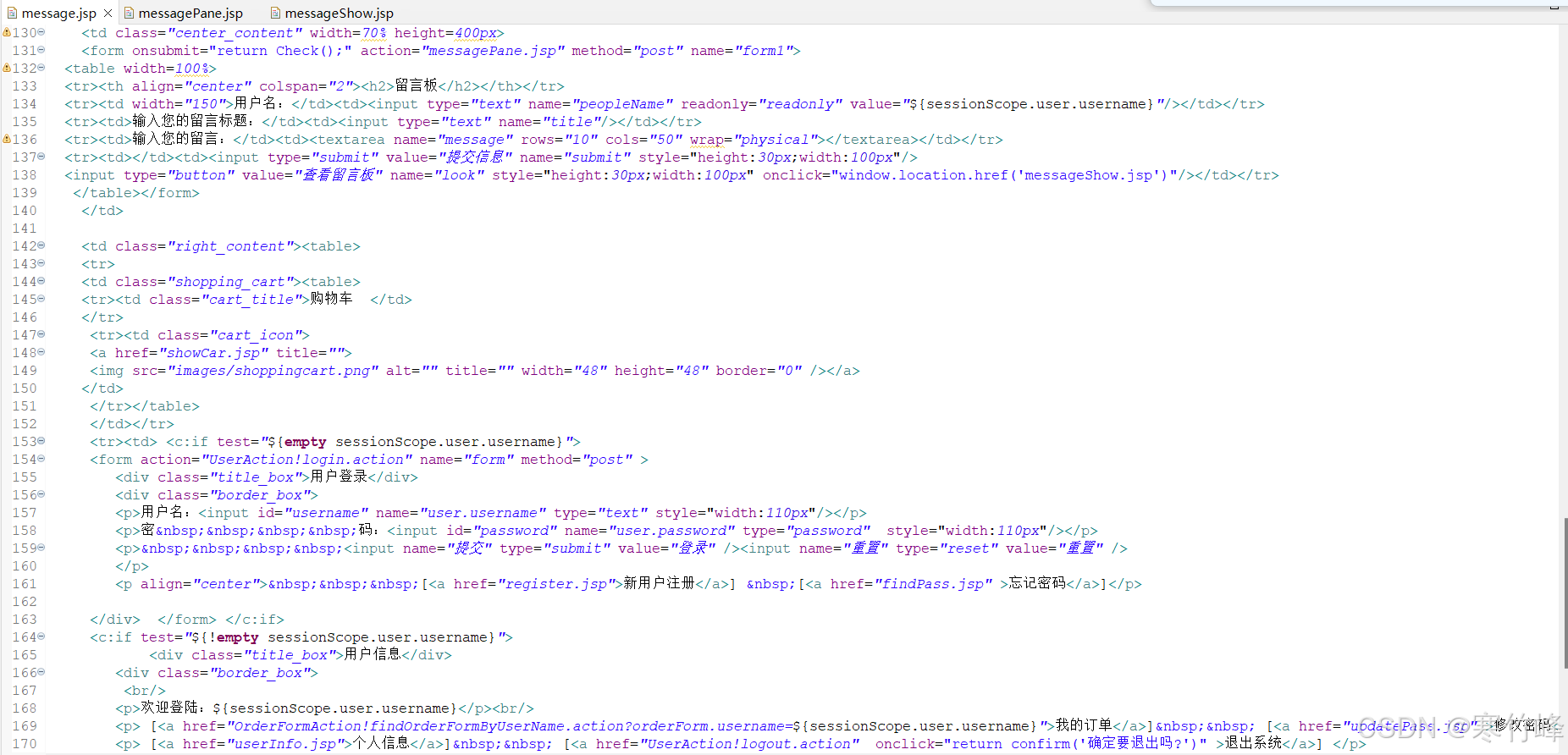Collapse the border_box fold at line 156
Viewport: 1568px width, 755px height.
click(x=41, y=494)
